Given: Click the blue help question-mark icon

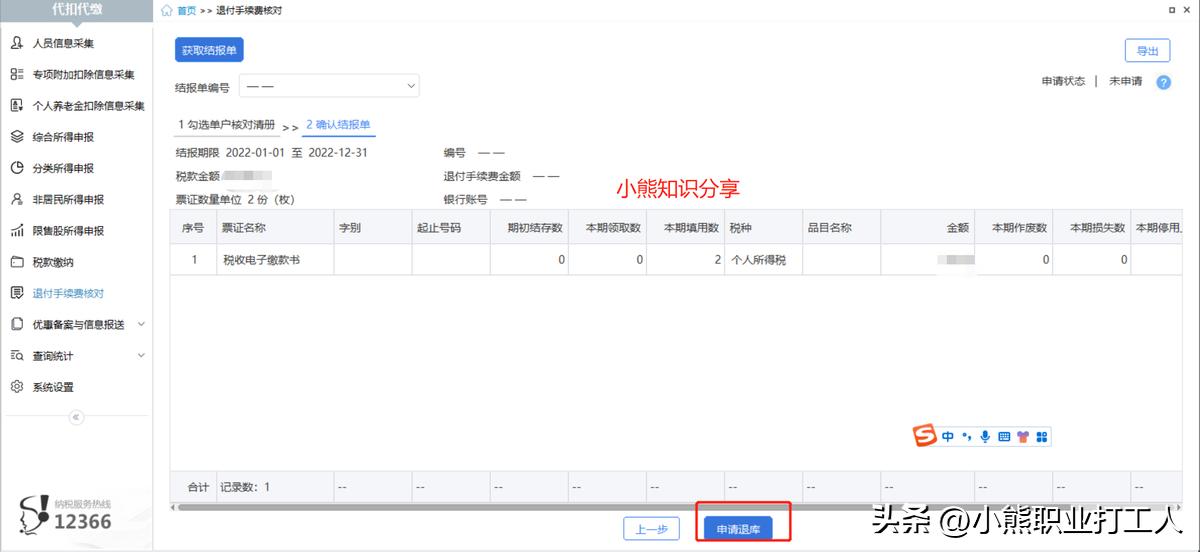Looking at the screenshot, I should pos(1163,82).
